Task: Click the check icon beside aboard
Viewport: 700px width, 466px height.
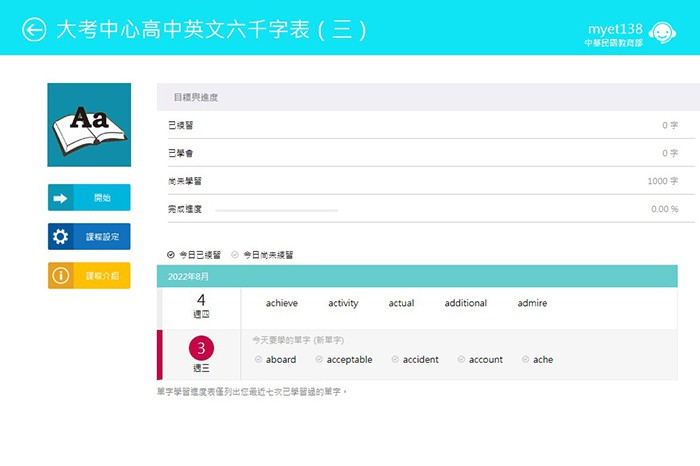Action: pos(258,360)
